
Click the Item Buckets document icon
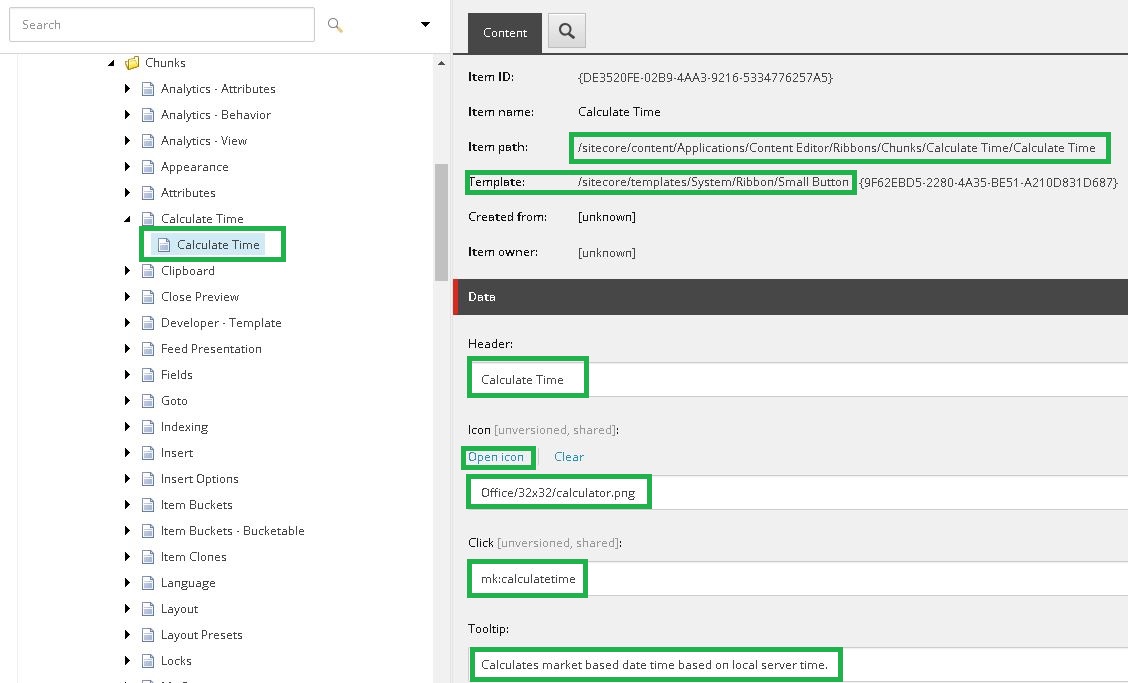click(148, 505)
